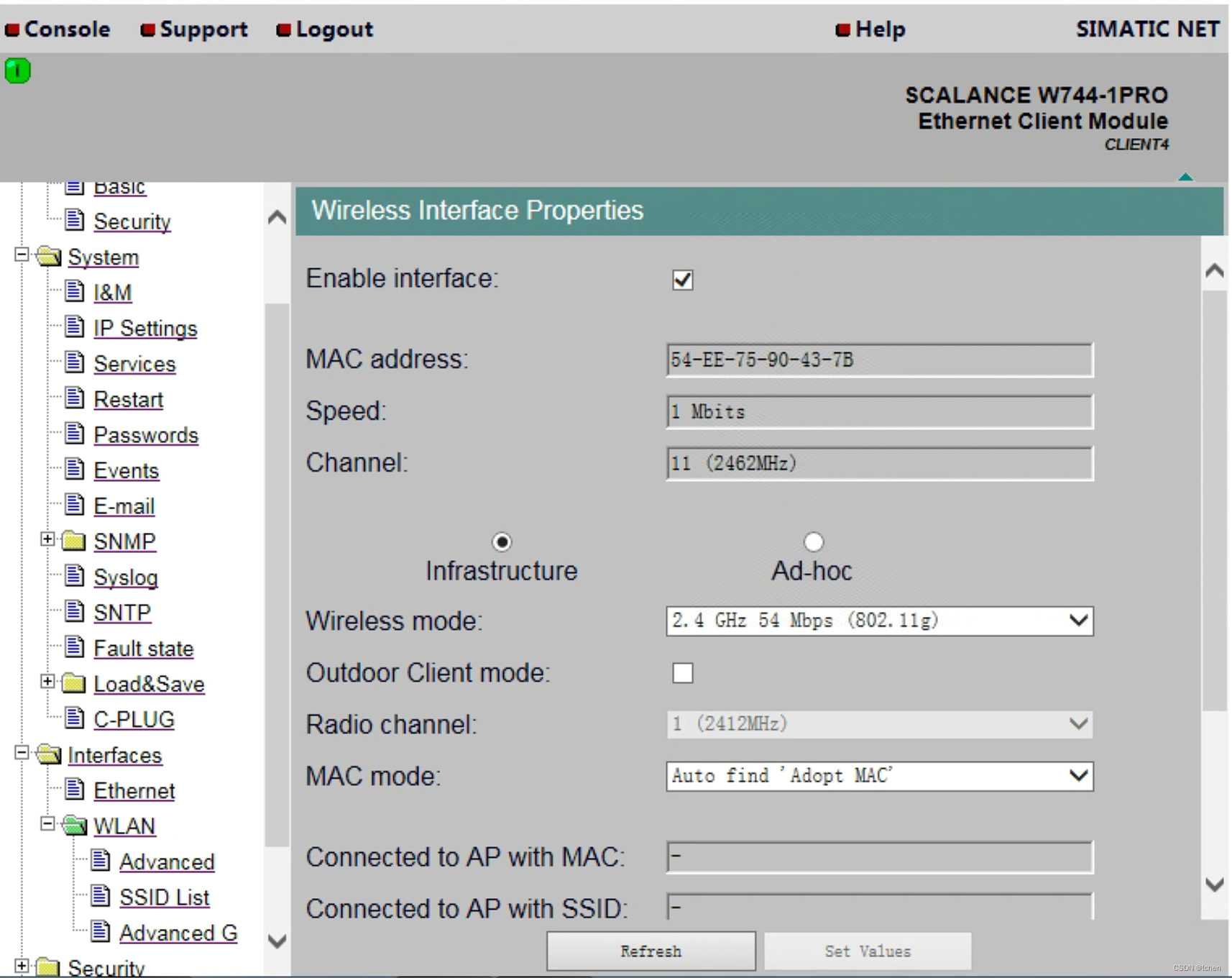
Task: Click the page icon beside Passwords
Action: pos(75,433)
